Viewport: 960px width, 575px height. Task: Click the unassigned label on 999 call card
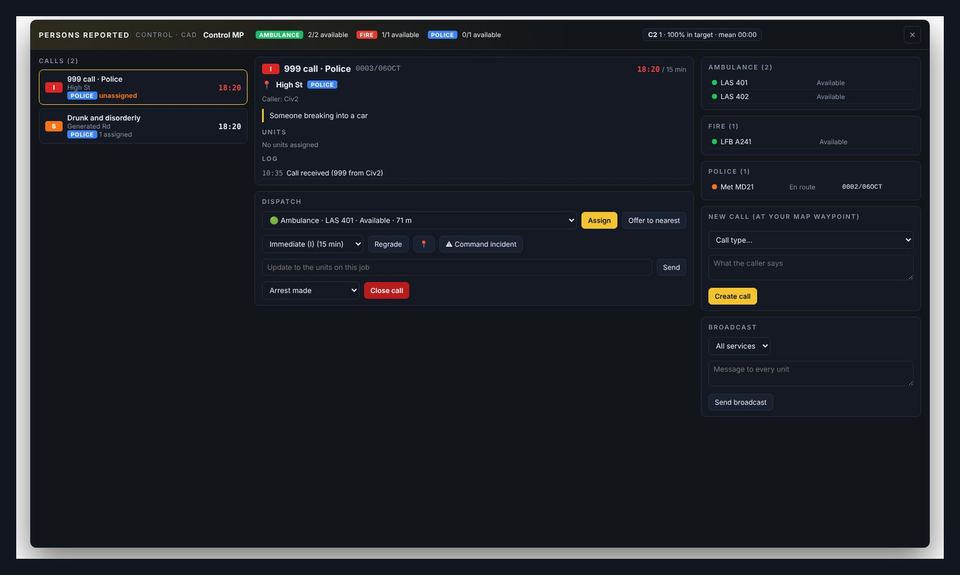tap(118, 96)
